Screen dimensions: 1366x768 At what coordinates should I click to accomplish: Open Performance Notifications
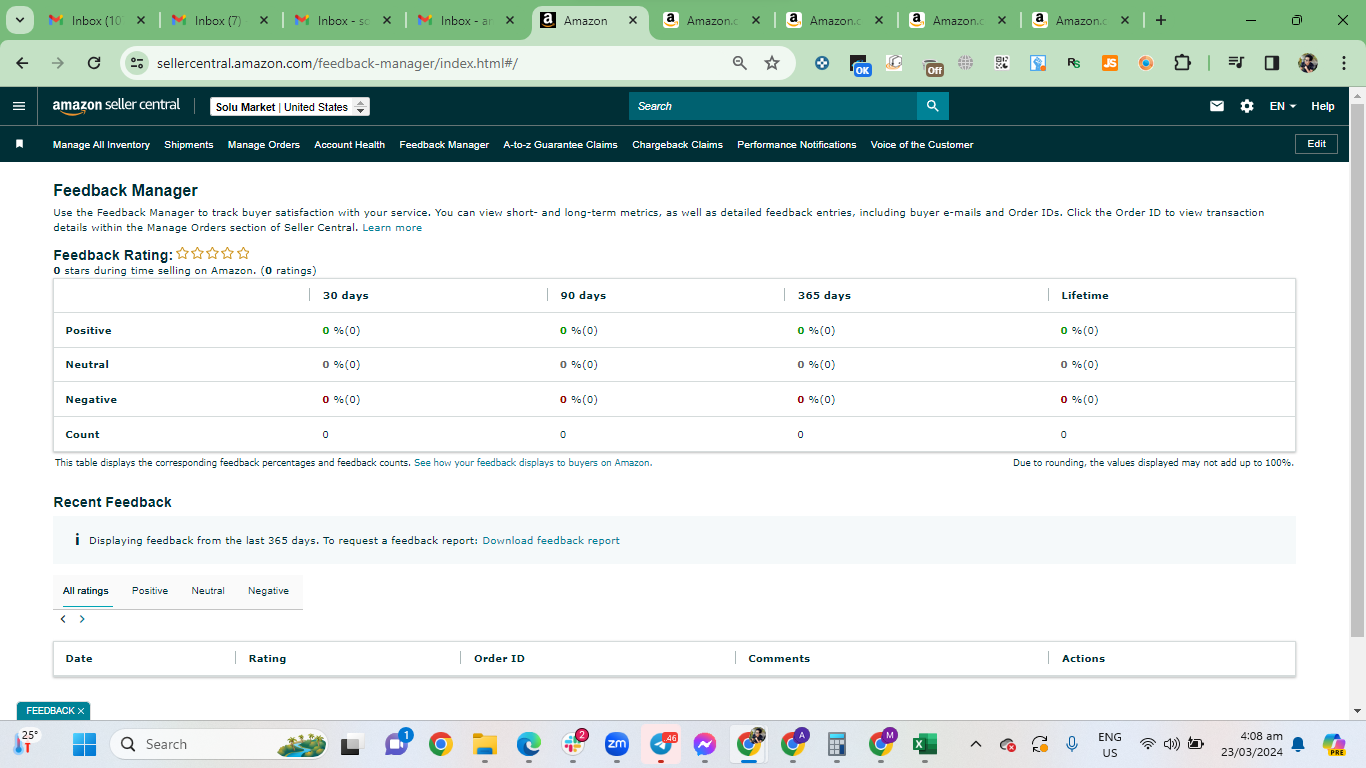pos(797,145)
